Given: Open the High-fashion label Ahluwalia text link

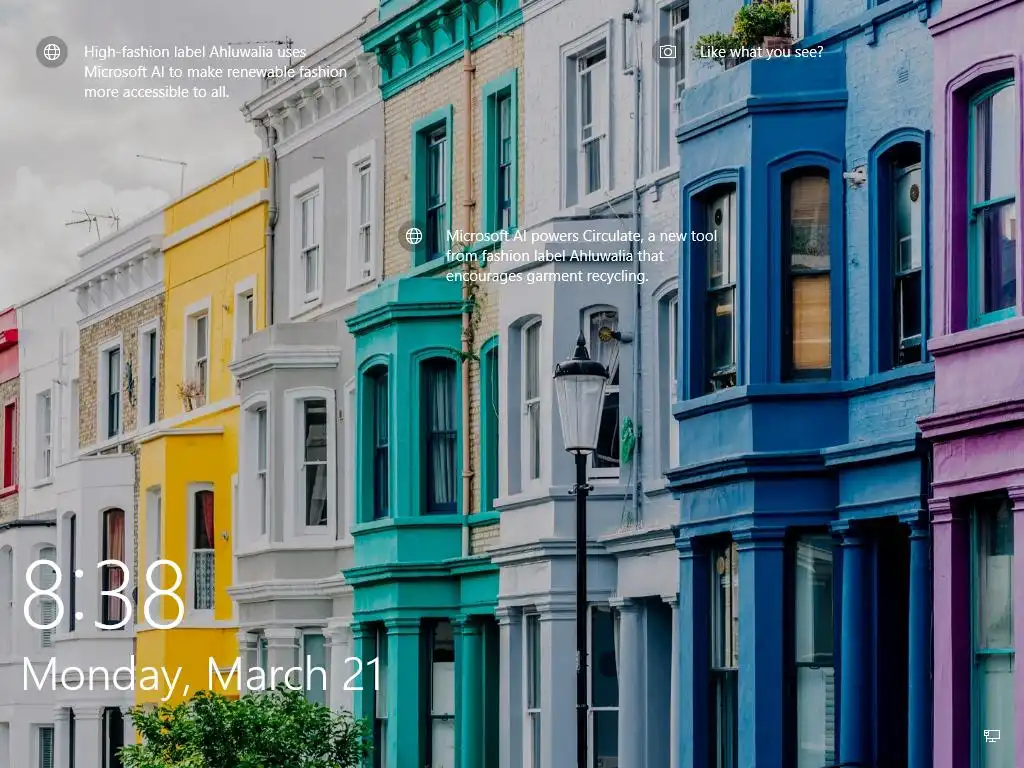Looking at the screenshot, I should pos(215,72).
